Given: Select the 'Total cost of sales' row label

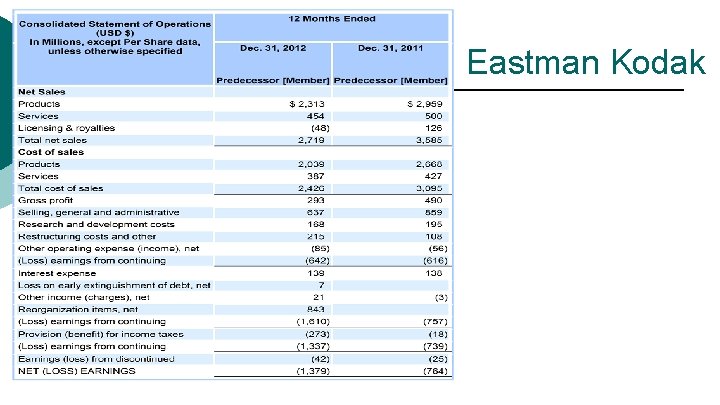Looking at the screenshot, I should coord(61,188).
